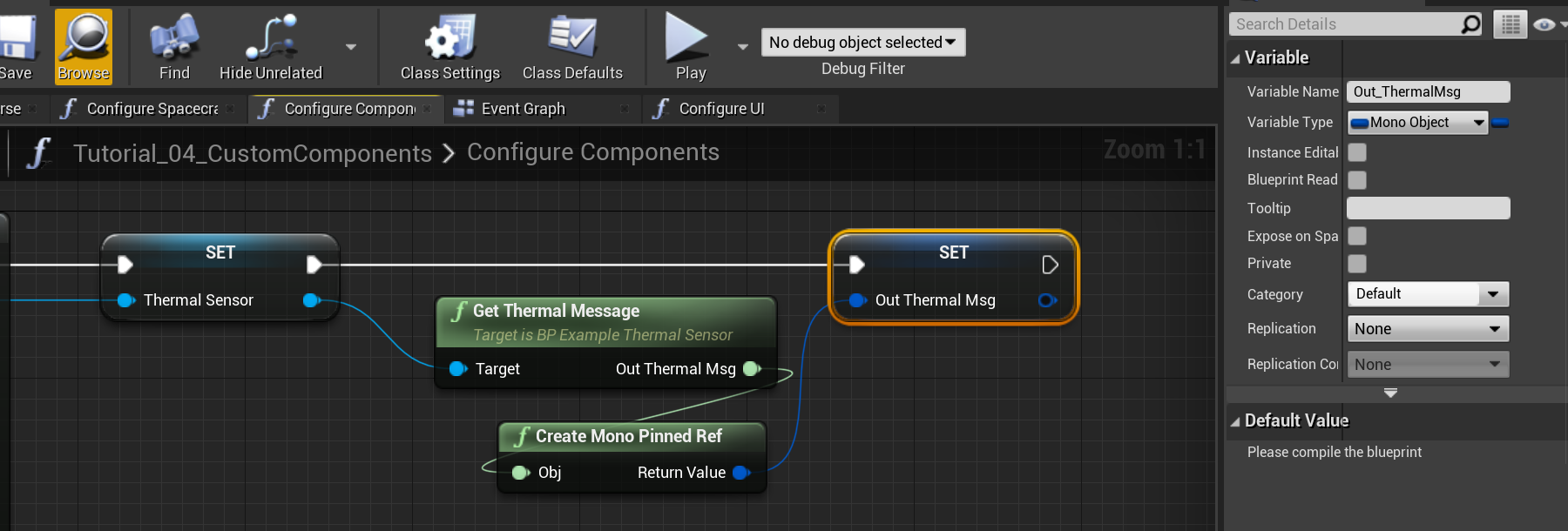
Task: Click the Browse magnifier icon
Action: (x=84, y=38)
